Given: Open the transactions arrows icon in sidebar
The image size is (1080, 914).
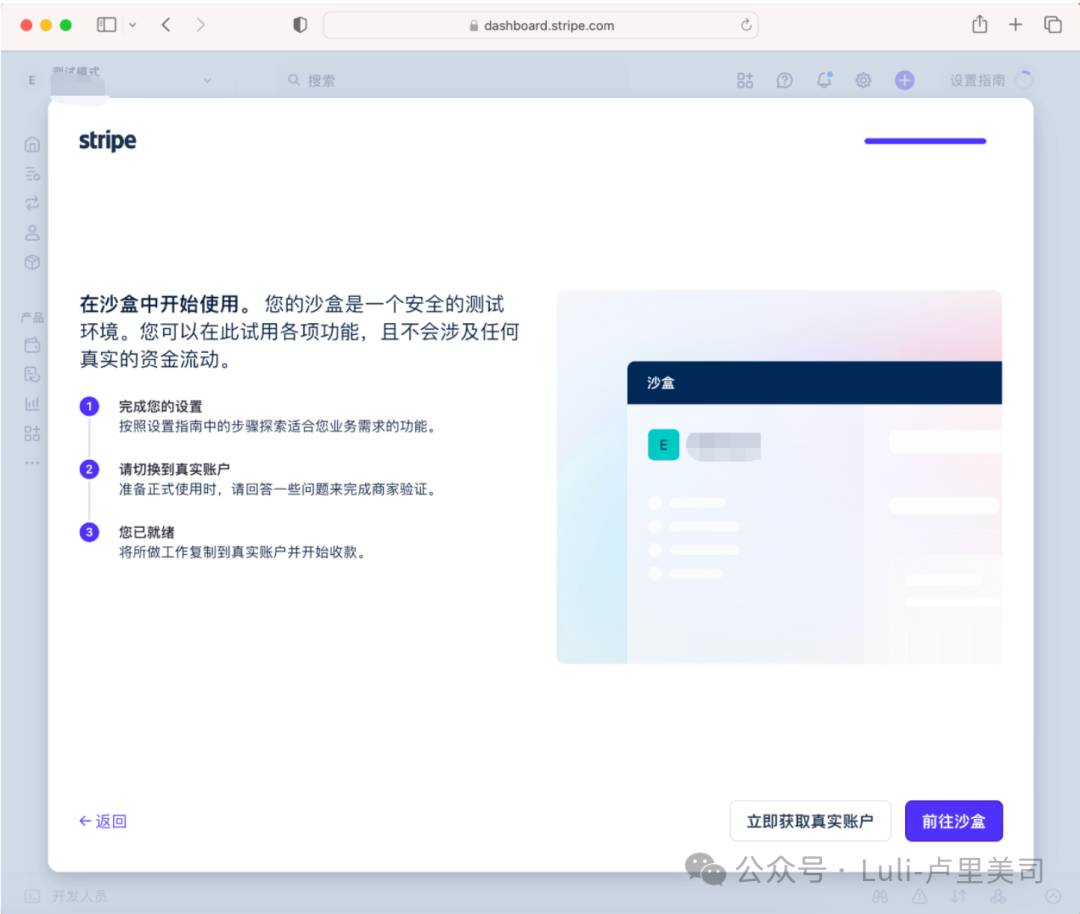Looking at the screenshot, I should 32,203.
